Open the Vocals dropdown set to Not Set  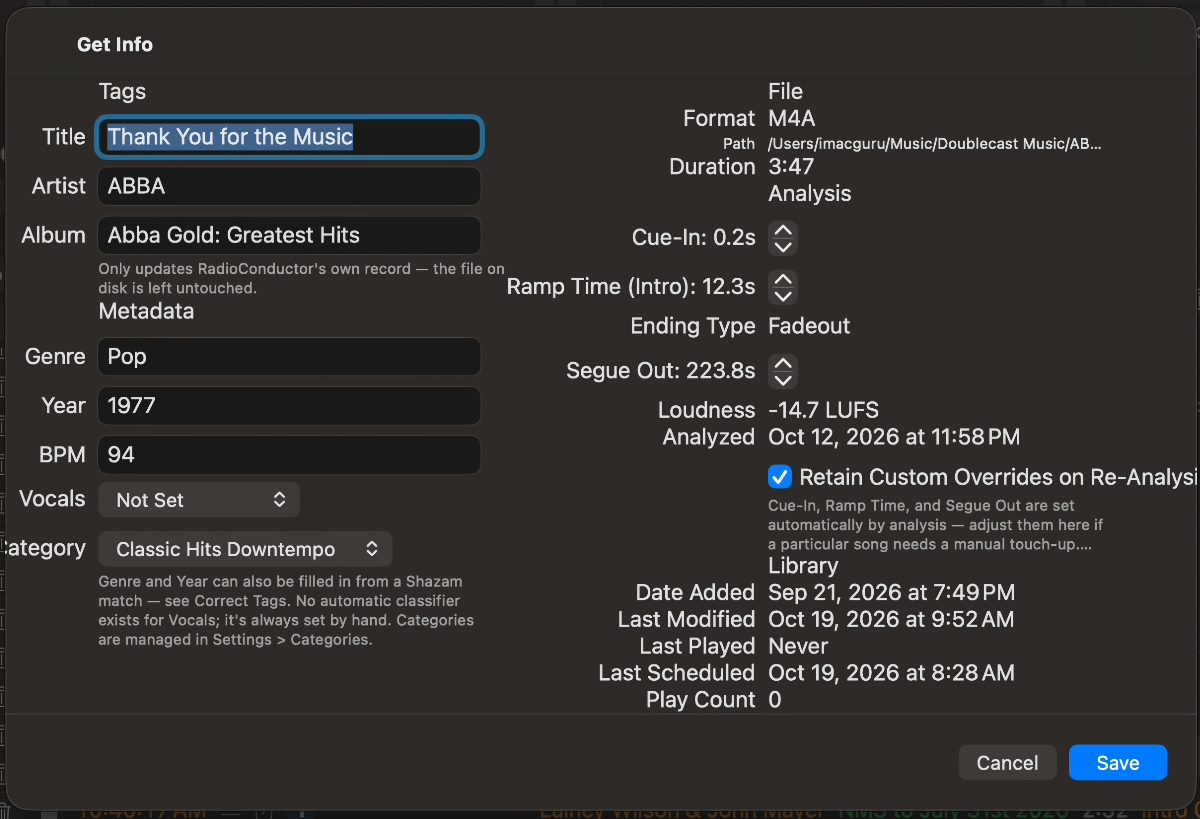tap(199, 500)
